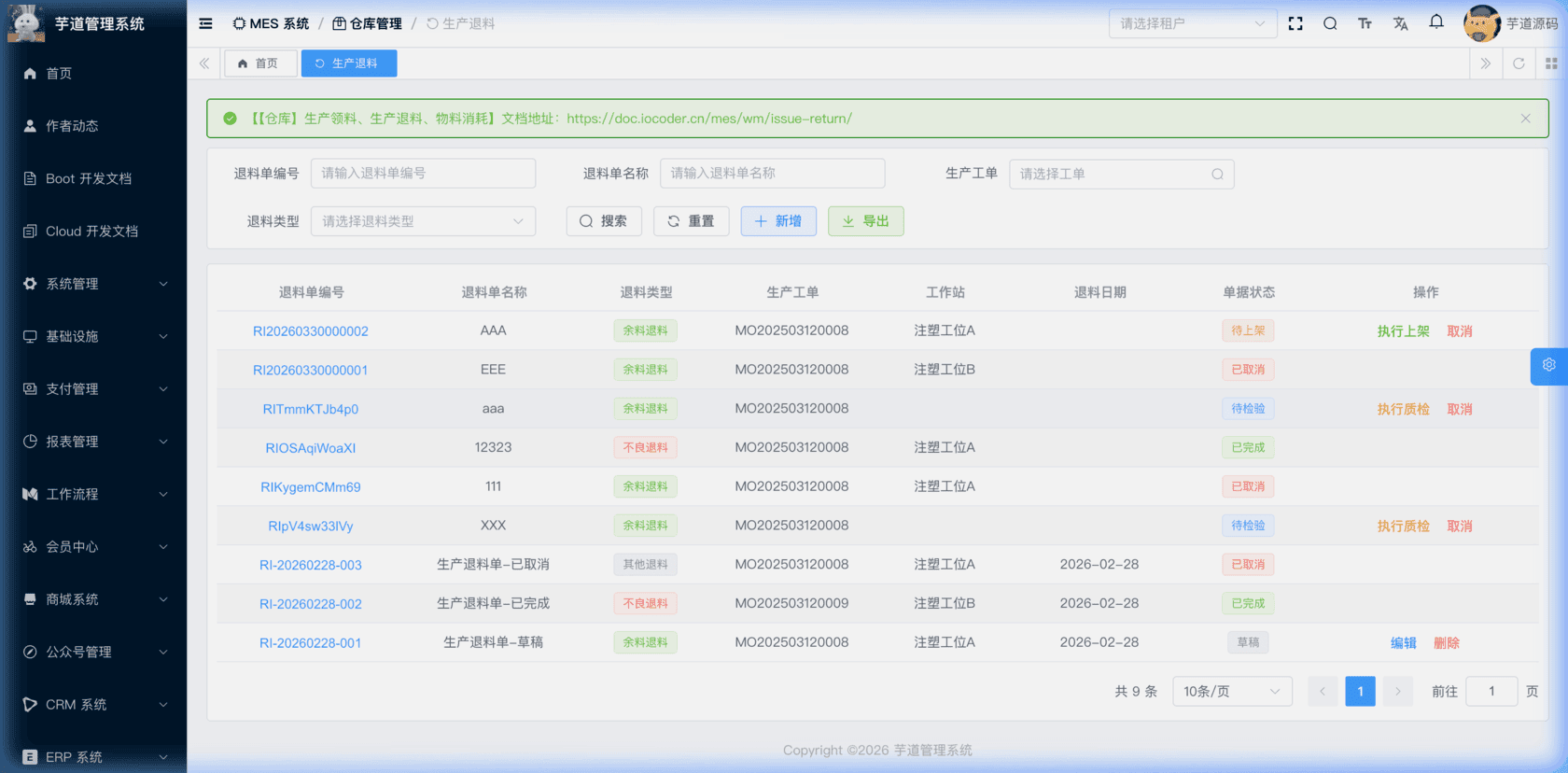Expand 公众号管理 sidebar menu
This screenshot has height=773, width=1568.
tap(93, 652)
